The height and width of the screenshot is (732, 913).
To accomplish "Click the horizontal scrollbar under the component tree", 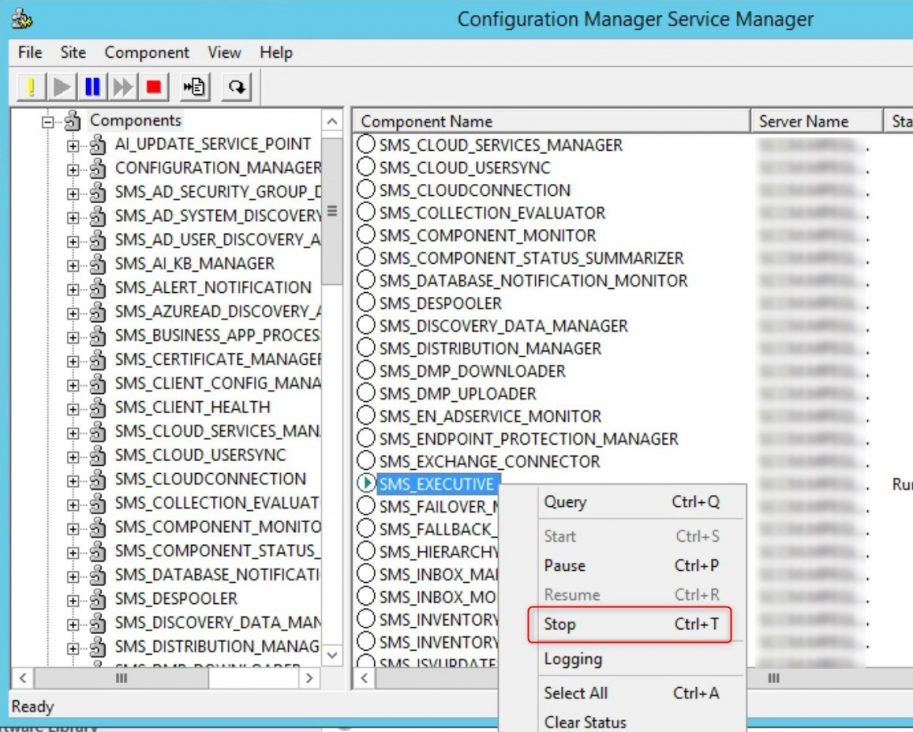I will click(120, 679).
